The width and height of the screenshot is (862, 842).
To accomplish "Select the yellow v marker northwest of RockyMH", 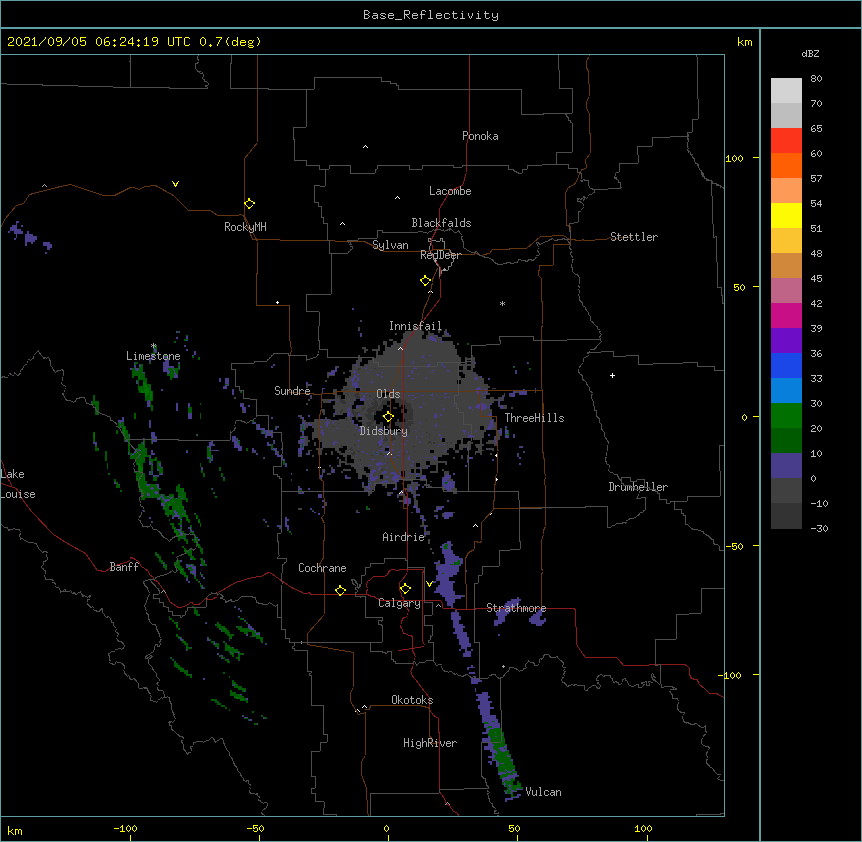I will [175, 184].
